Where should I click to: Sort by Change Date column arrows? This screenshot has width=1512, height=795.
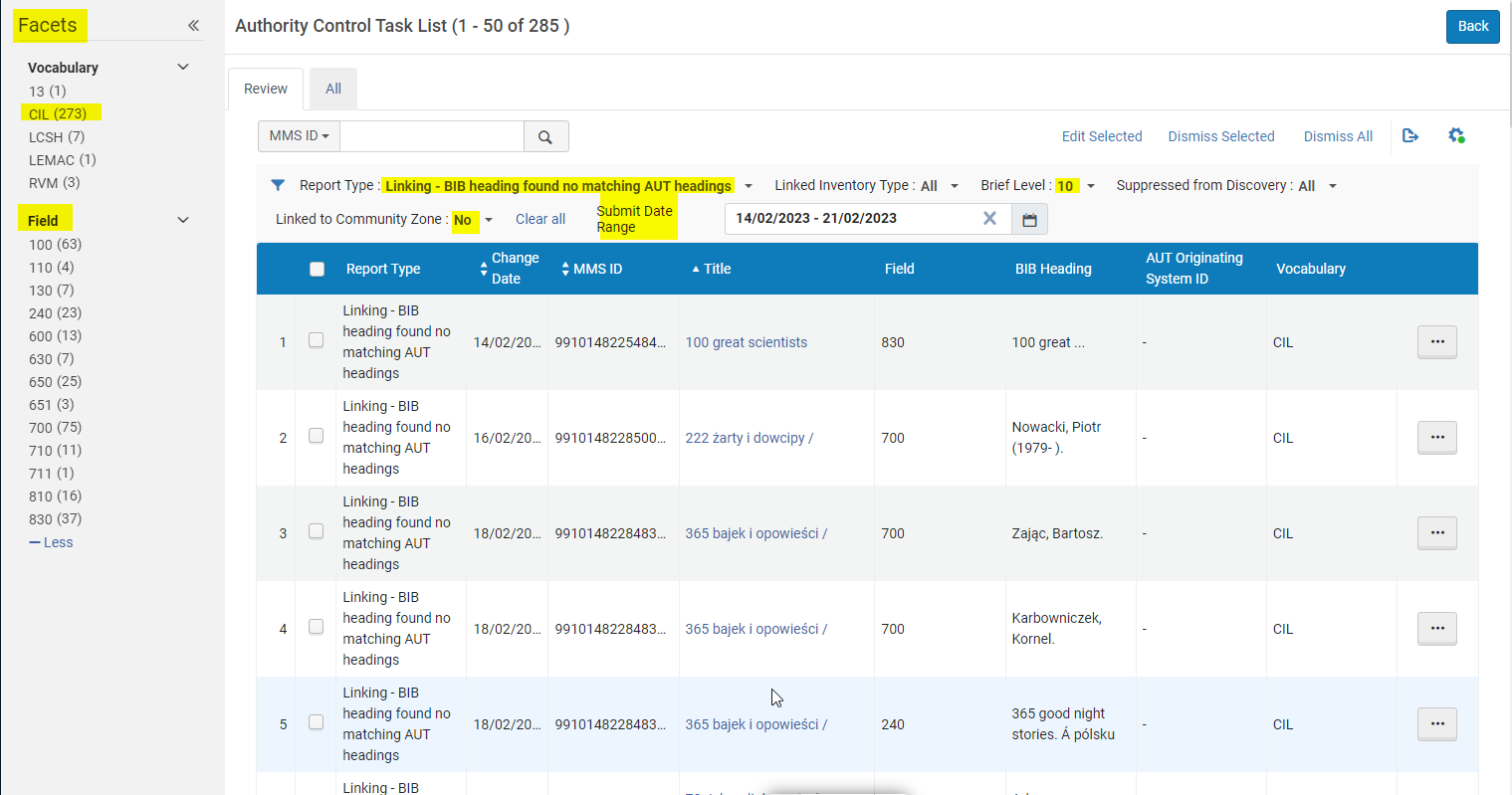484,269
